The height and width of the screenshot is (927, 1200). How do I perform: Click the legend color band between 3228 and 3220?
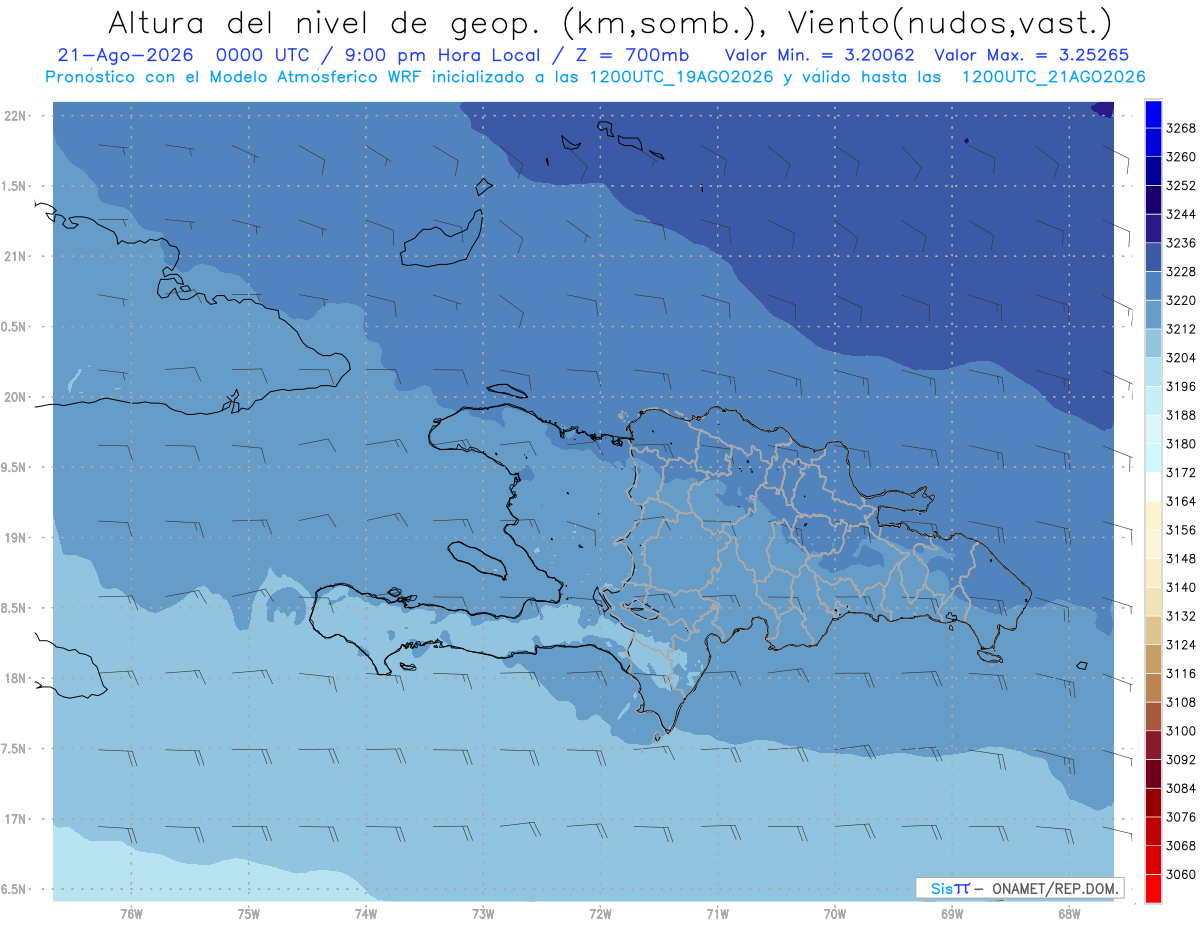point(1153,286)
